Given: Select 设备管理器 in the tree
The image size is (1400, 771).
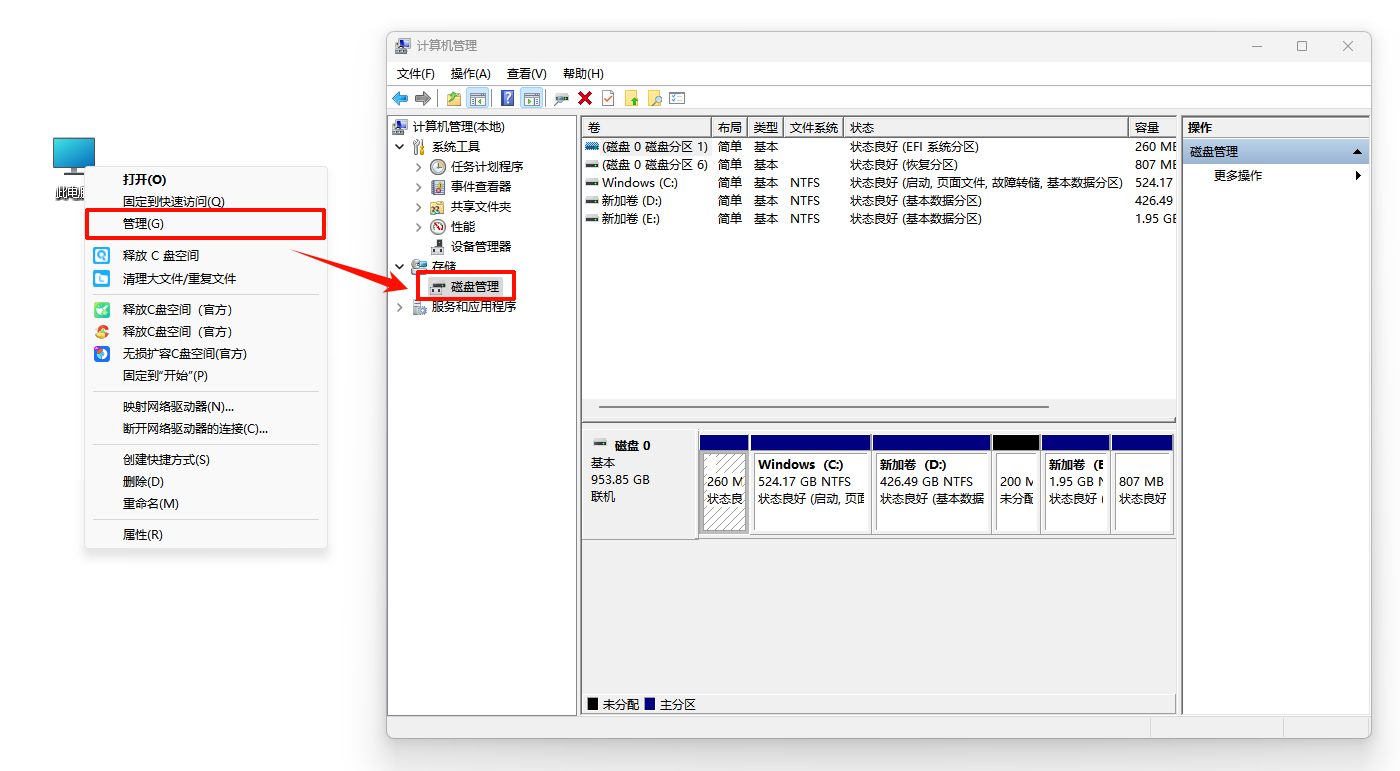Looking at the screenshot, I should [x=480, y=246].
